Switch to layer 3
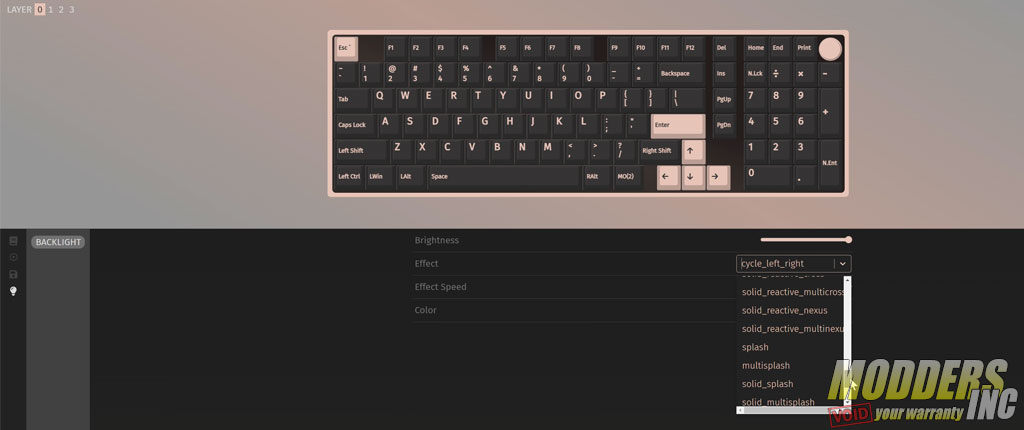1024x430 pixels. [71, 10]
